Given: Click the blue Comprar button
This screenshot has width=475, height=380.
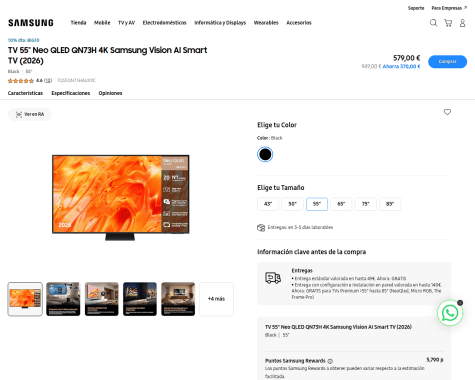Looking at the screenshot, I should coord(447,61).
